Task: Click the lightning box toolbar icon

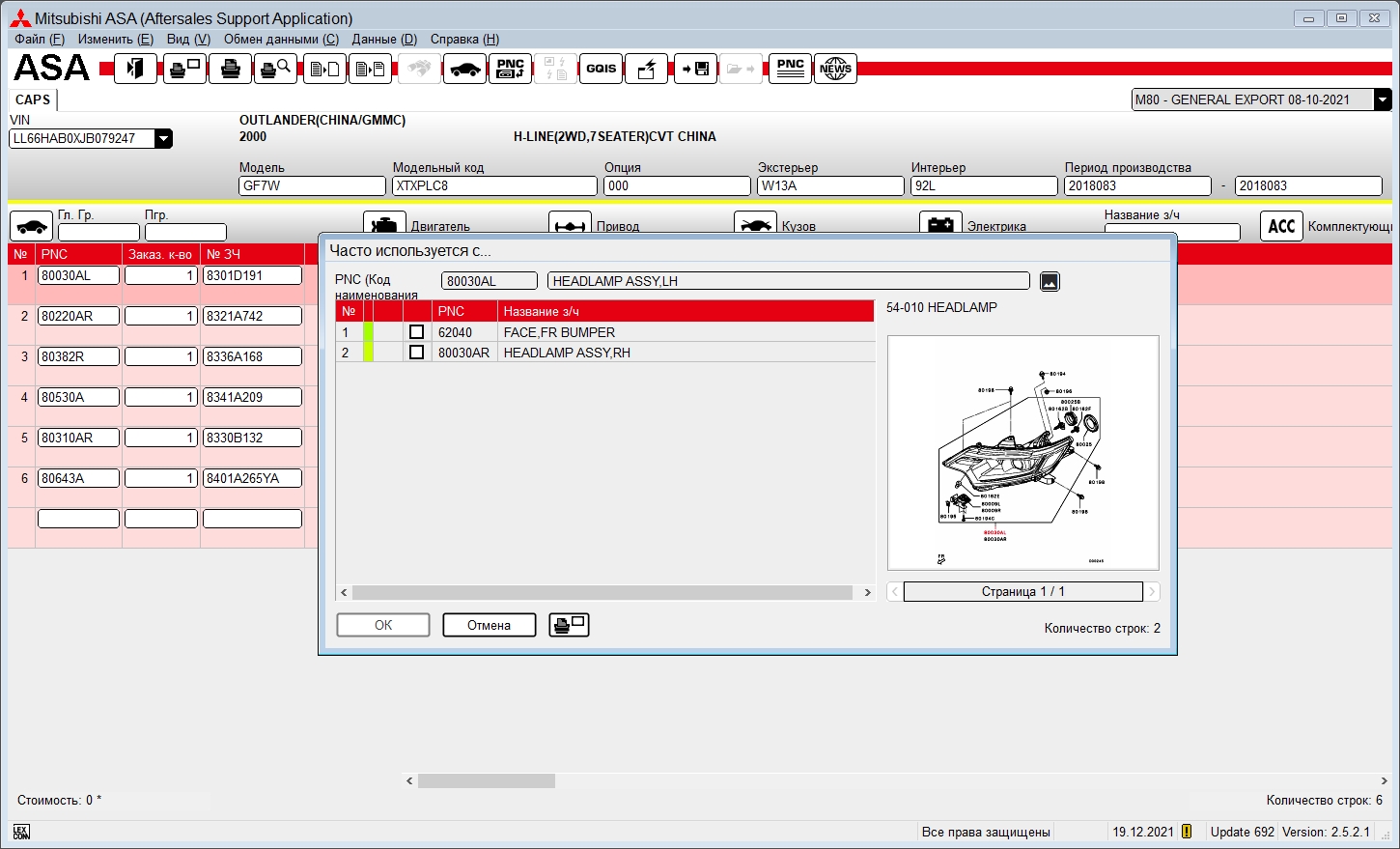Action: [x=646, y=69]
